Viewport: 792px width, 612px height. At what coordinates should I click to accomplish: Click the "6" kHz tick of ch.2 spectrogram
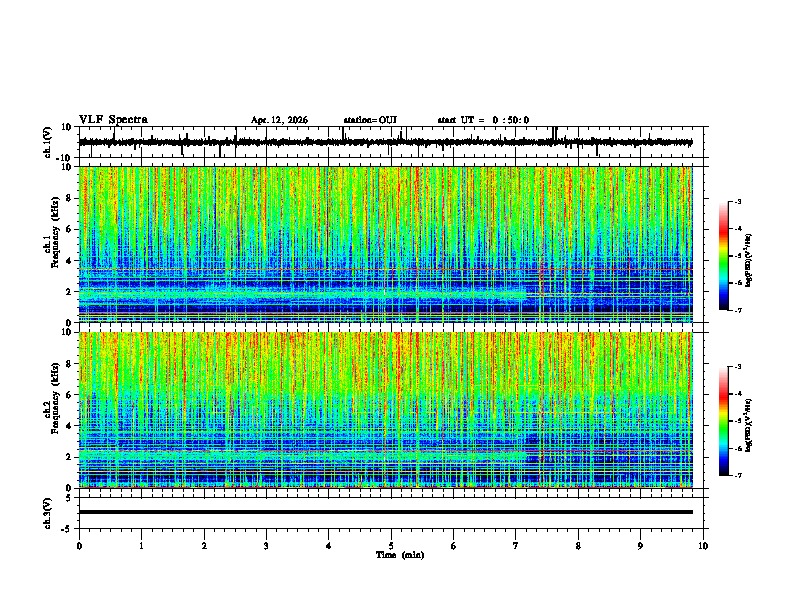click(x=70, y=395)
